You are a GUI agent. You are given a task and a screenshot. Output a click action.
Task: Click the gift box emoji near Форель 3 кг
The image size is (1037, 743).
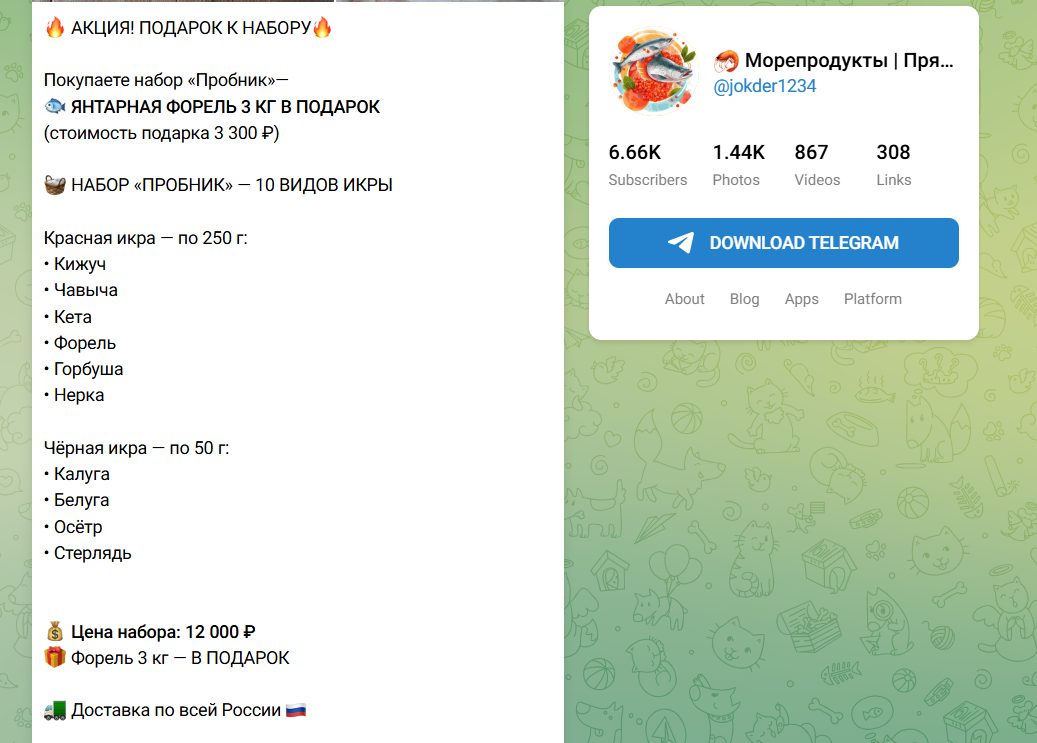coord(55,658)
